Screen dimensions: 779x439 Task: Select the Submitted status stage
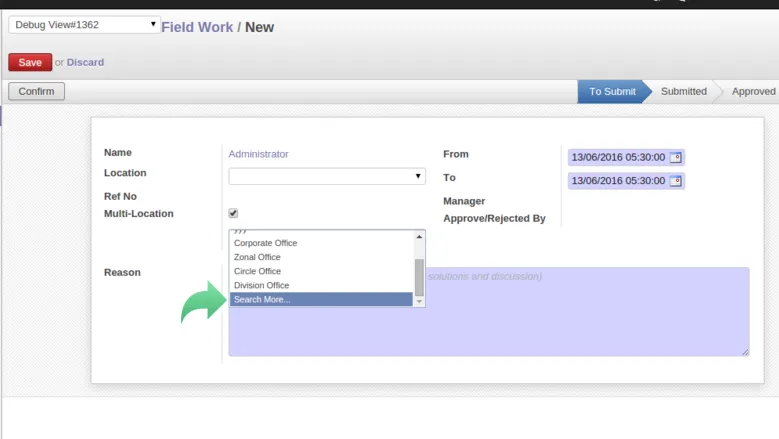pos(684,91)
